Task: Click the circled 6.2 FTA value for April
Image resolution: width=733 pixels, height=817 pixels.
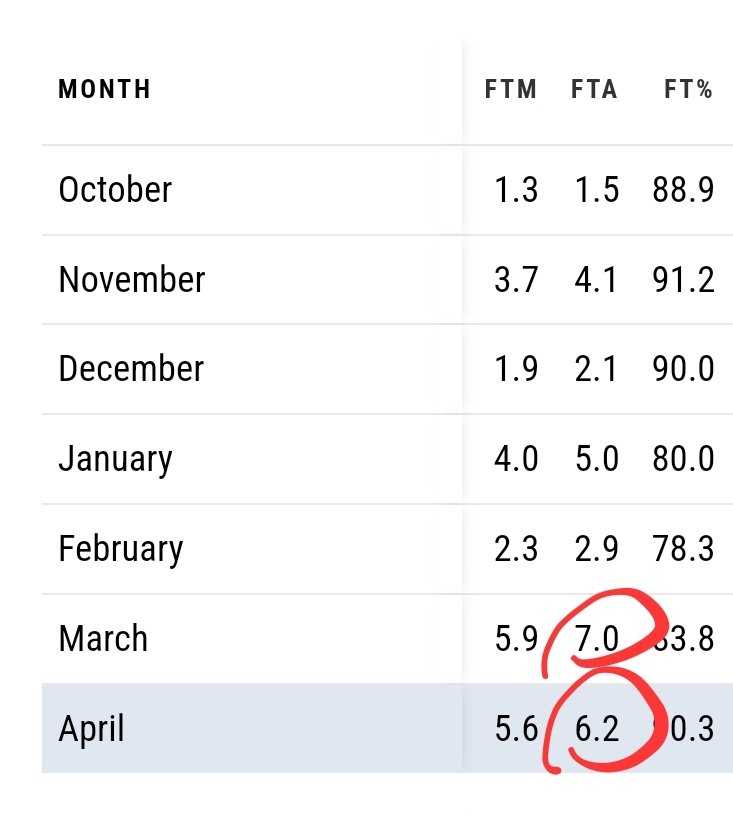Action: 597,728
